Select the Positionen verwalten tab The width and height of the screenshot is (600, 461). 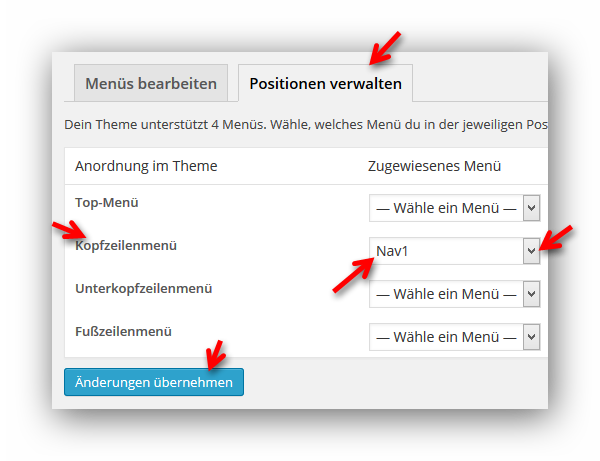tap(325, 84)
